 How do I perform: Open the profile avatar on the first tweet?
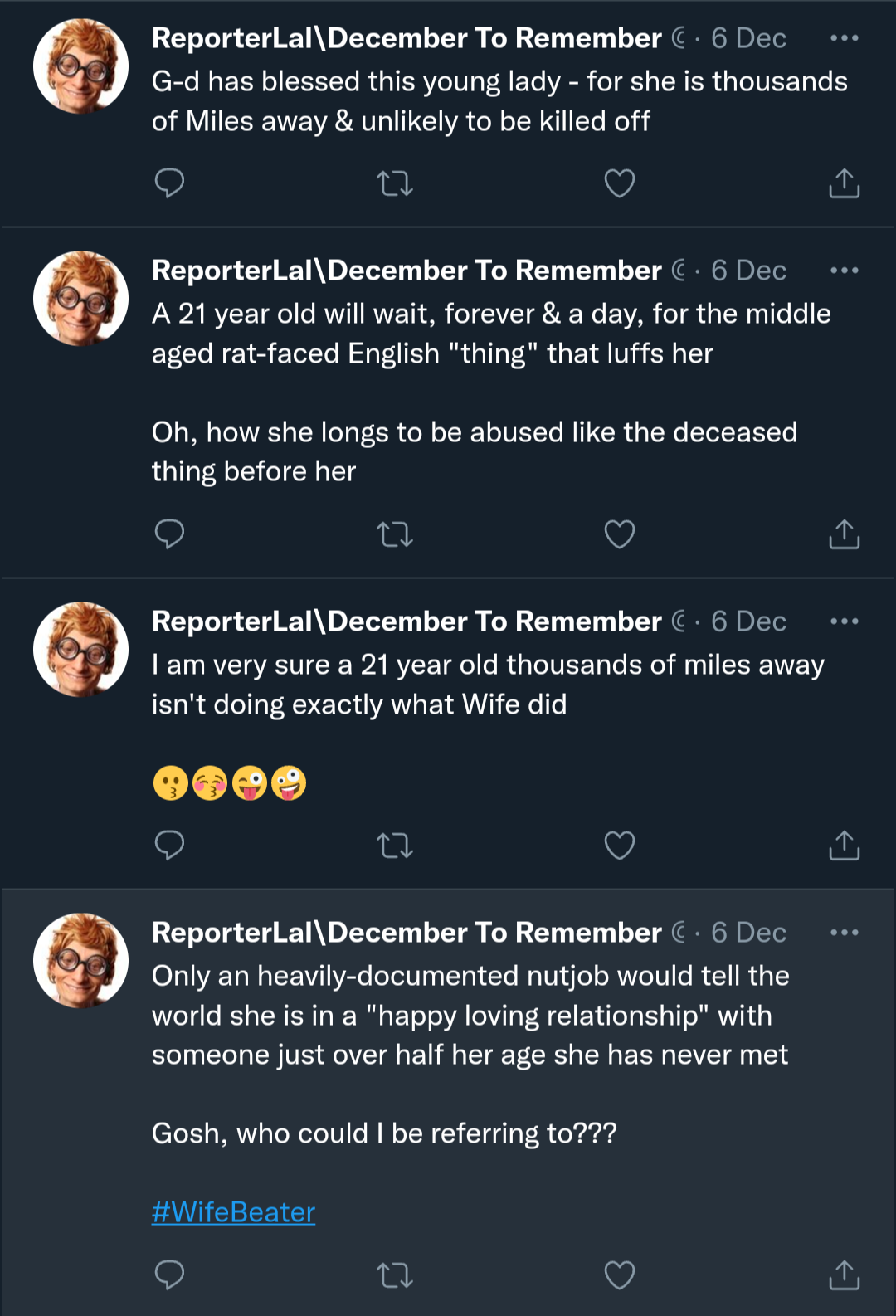(x=80, y=66)
